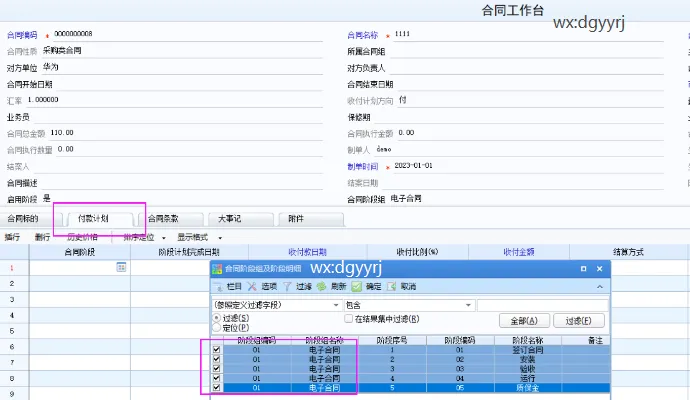Select the 定位(P) radio button
The height and width of the screenshot is (400, 690).
click(217, 328)
